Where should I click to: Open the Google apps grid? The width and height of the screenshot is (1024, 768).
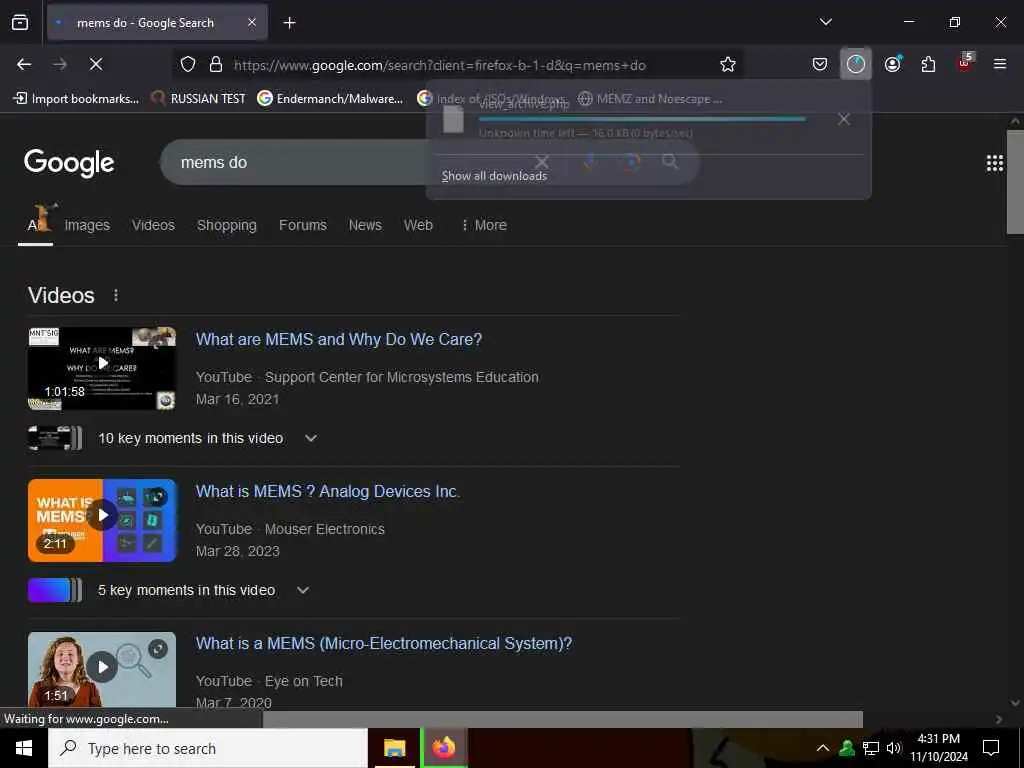coord(994,163)
